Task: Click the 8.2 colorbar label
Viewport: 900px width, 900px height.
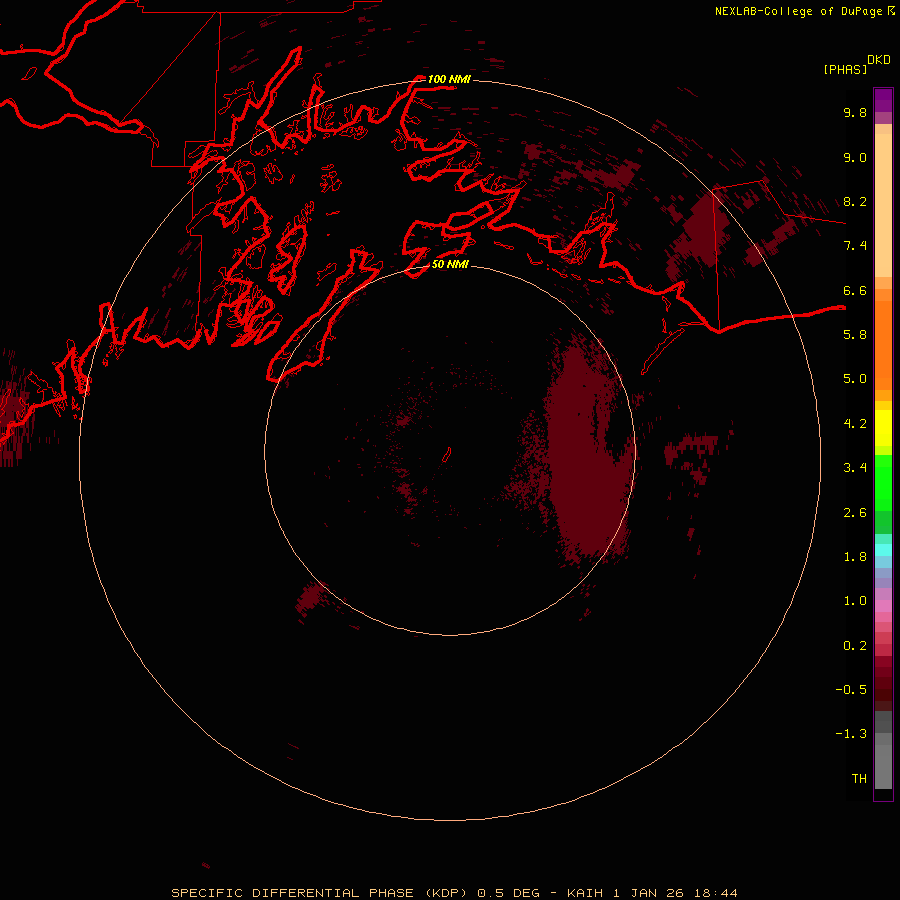Action: click(x=855, y=201)
